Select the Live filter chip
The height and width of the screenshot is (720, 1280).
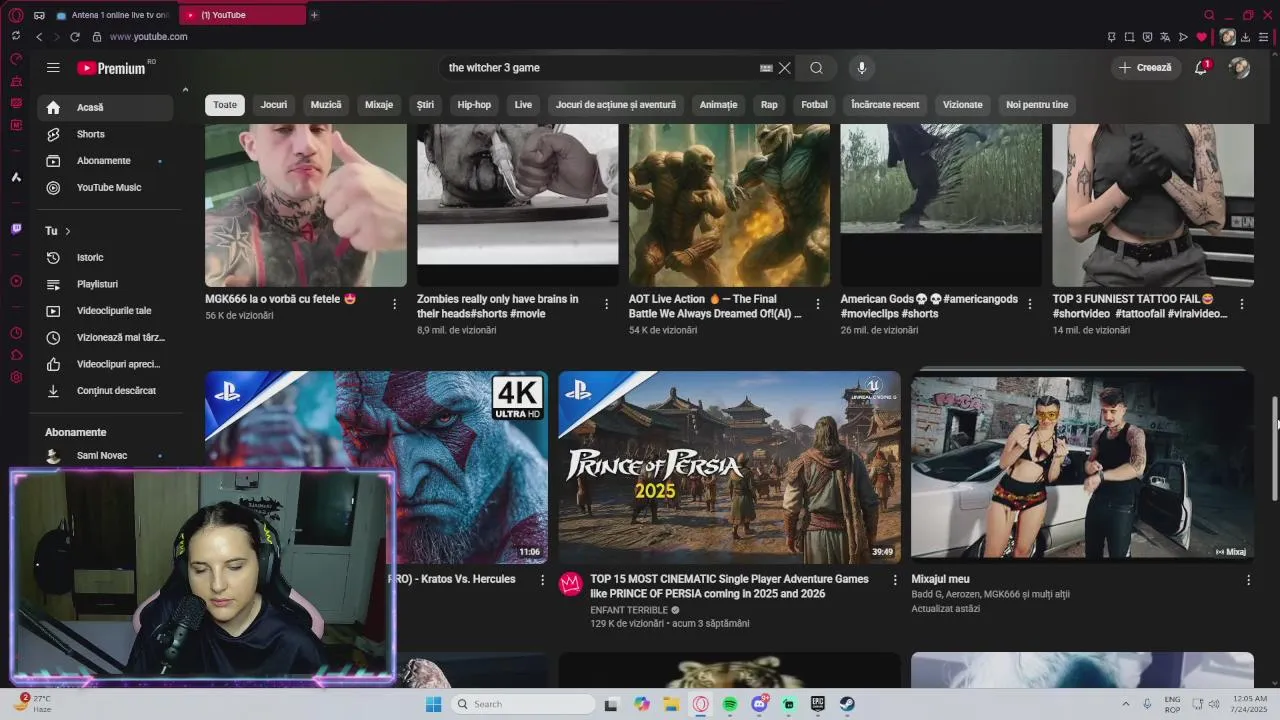(523, 105)
